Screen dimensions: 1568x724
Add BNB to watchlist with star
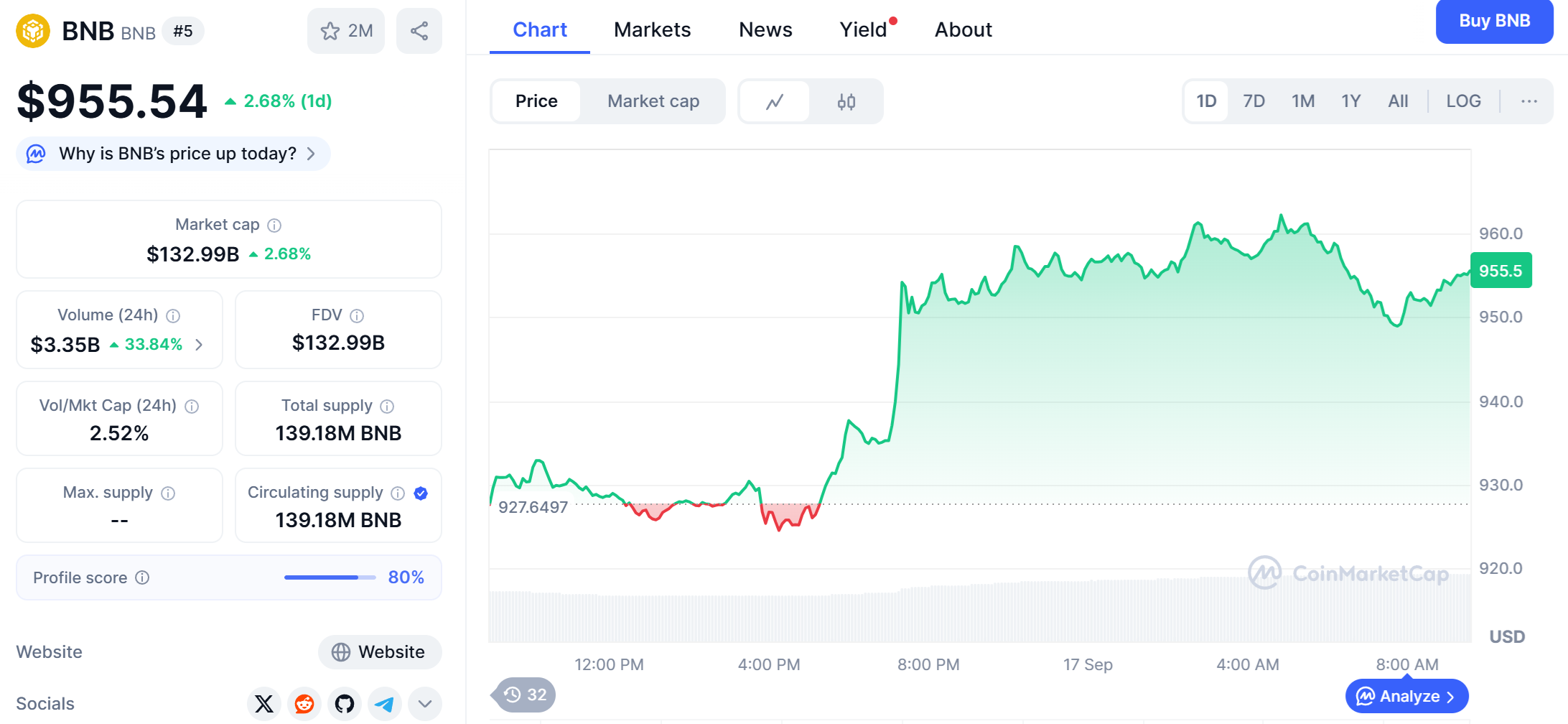click(x=346, y=31)
